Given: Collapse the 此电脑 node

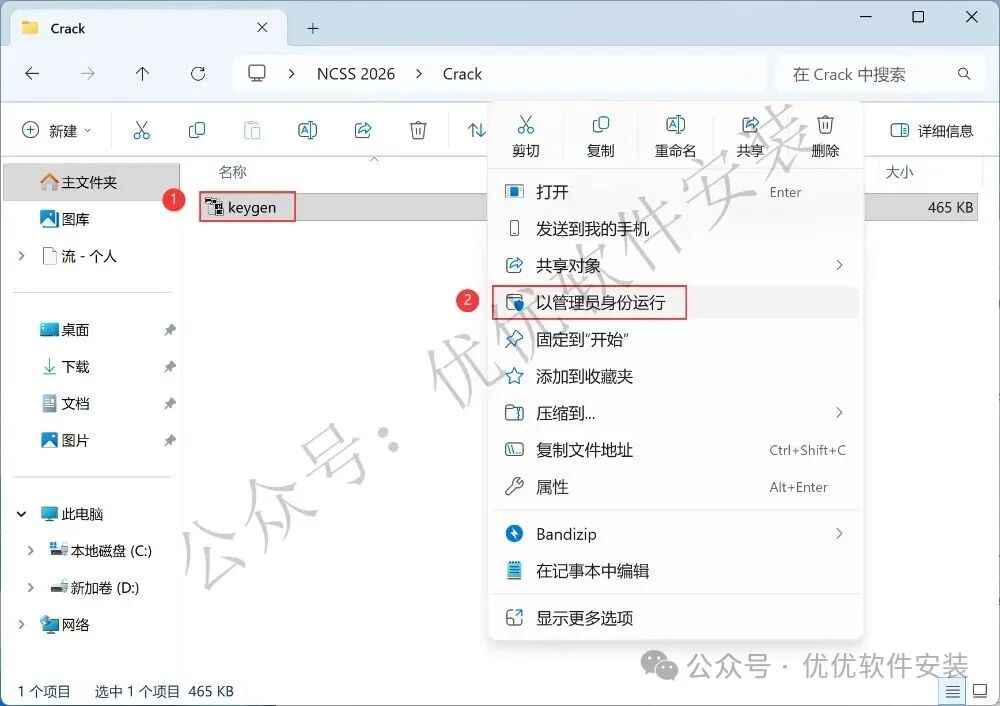Looking at the screenshot, I should pos(22,514).
